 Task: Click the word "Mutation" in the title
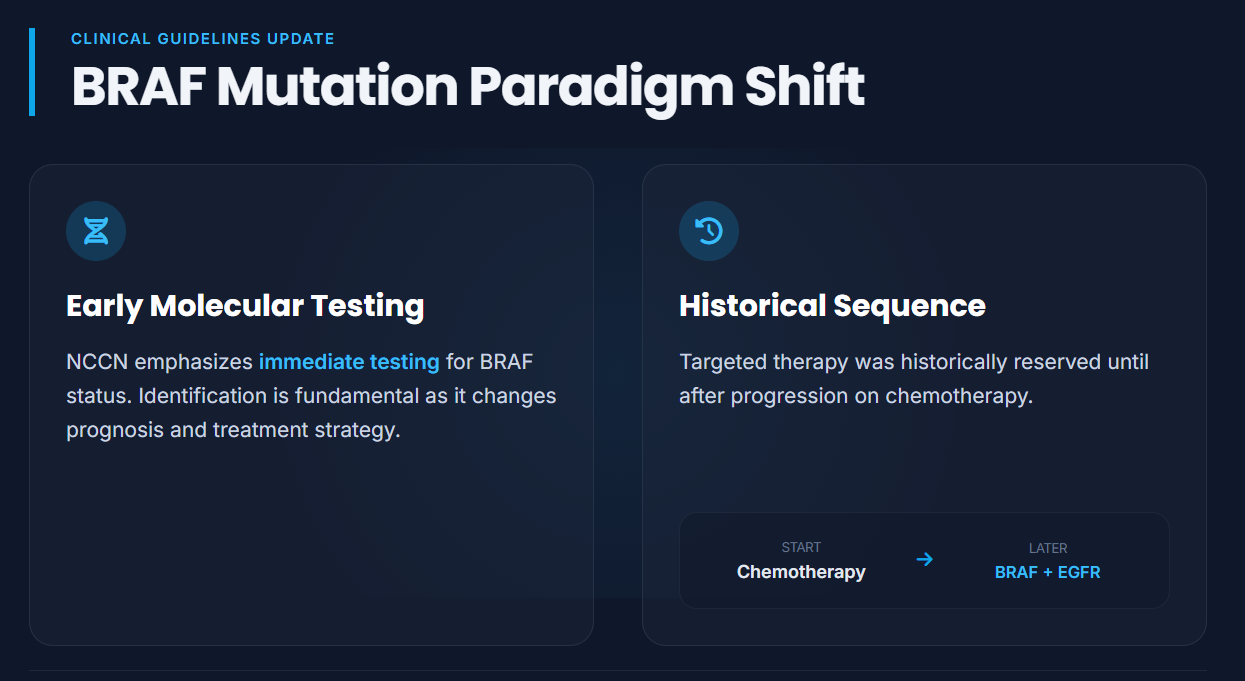pyautogui.click(x=337, y=87)
